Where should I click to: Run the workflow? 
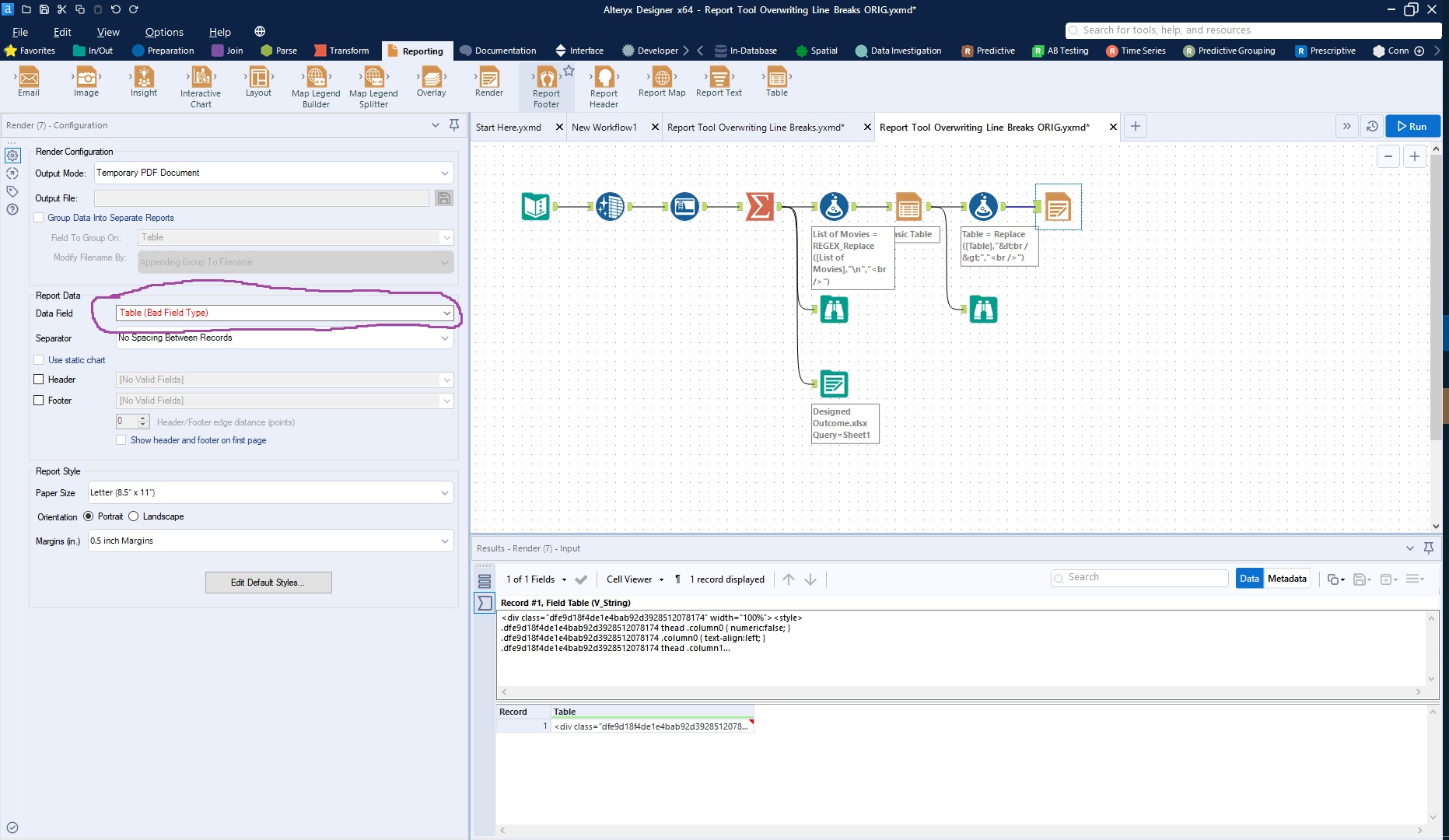tap(1413, 126)
